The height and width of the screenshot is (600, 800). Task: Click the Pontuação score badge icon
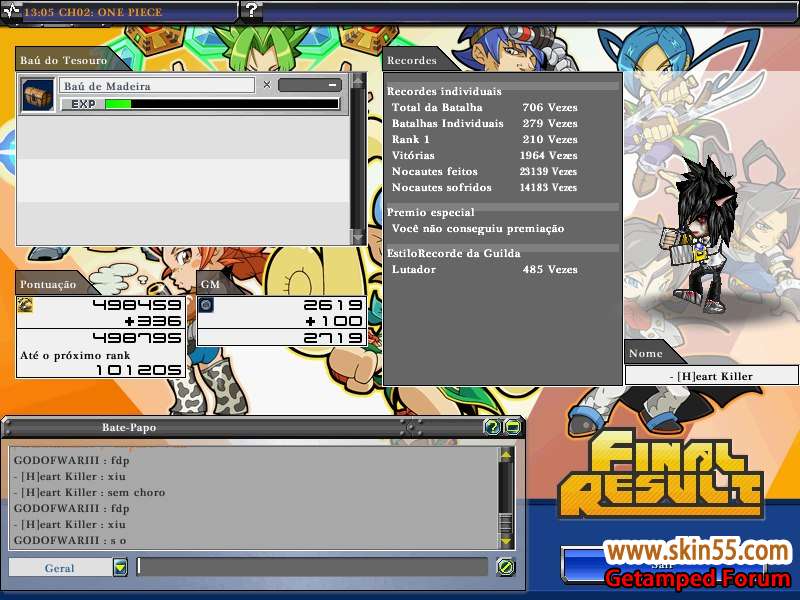25,305
